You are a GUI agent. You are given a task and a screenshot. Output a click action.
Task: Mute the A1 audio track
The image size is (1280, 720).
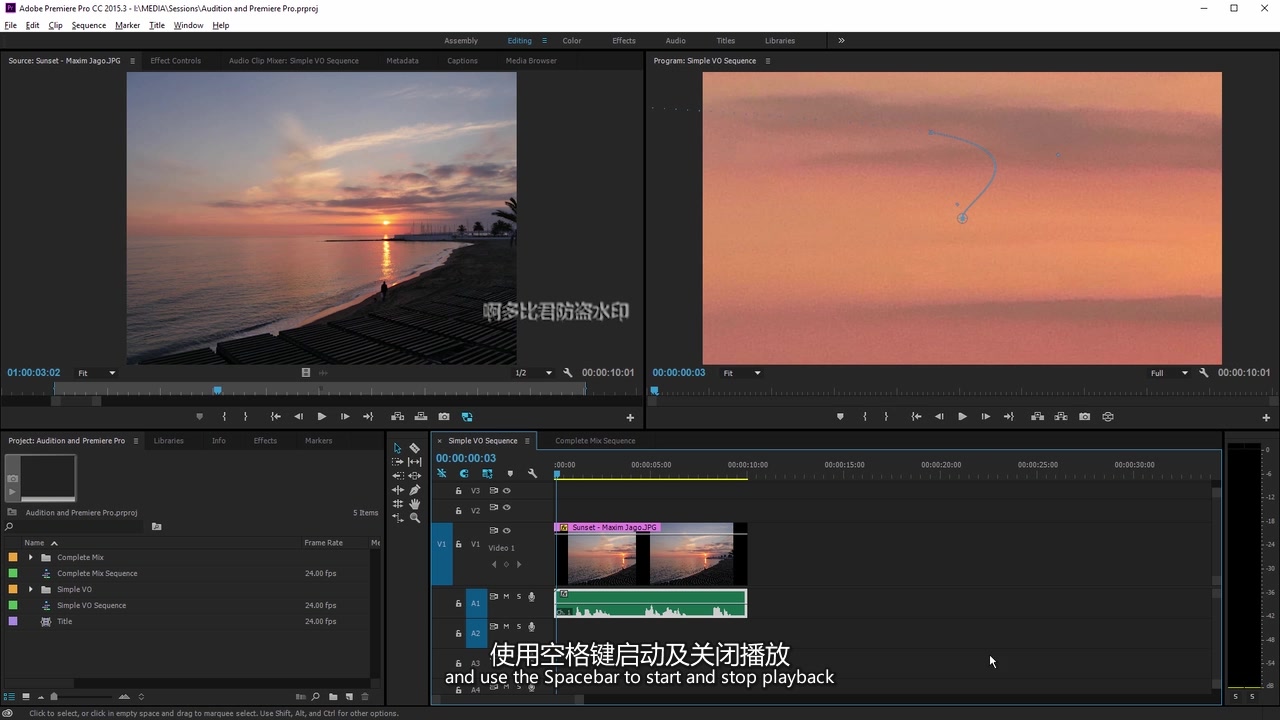click(x=506, y=596)
